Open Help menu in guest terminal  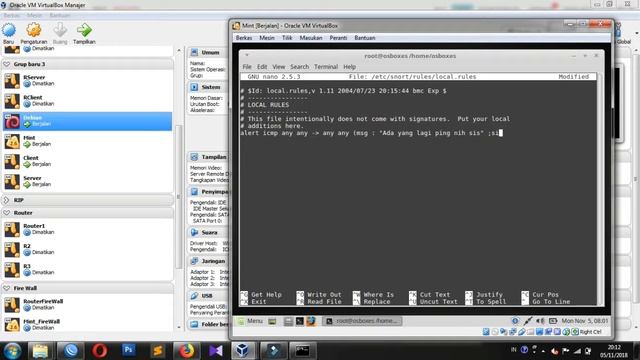click(x=349, y=67)
